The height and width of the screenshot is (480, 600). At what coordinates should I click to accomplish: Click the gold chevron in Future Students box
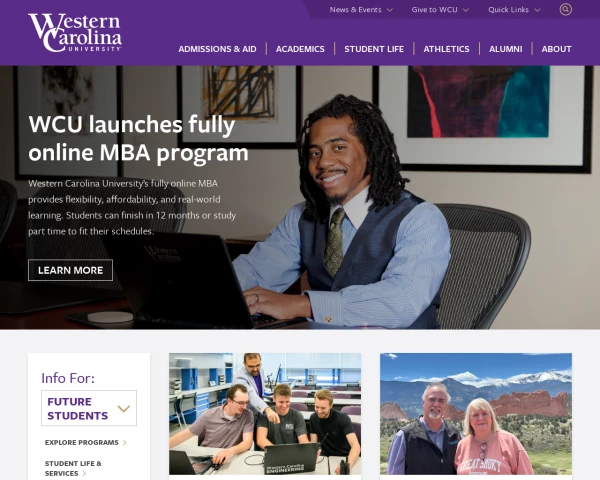pos(124,409)
